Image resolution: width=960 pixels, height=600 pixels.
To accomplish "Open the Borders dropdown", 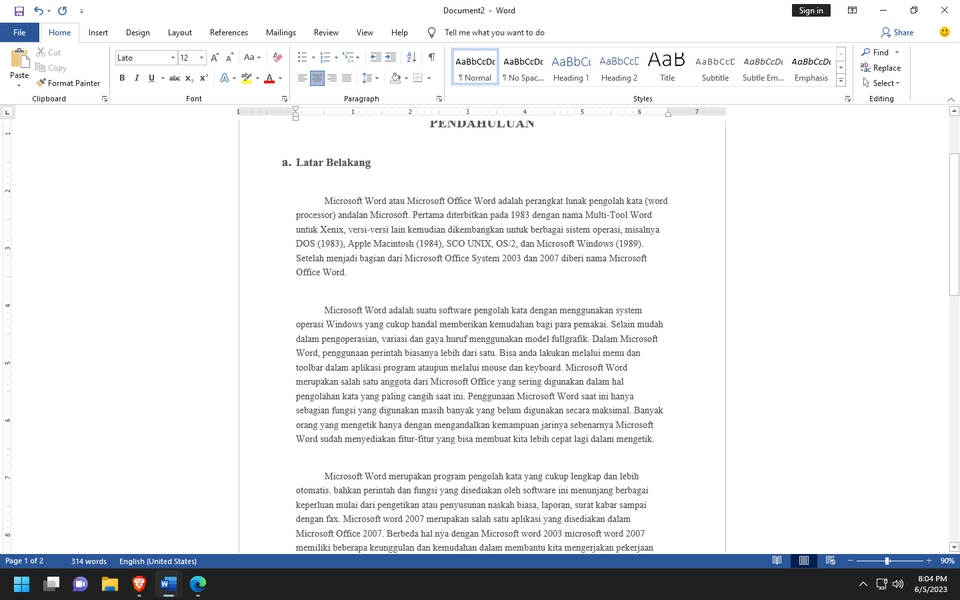I will click(x=429, y=78).
